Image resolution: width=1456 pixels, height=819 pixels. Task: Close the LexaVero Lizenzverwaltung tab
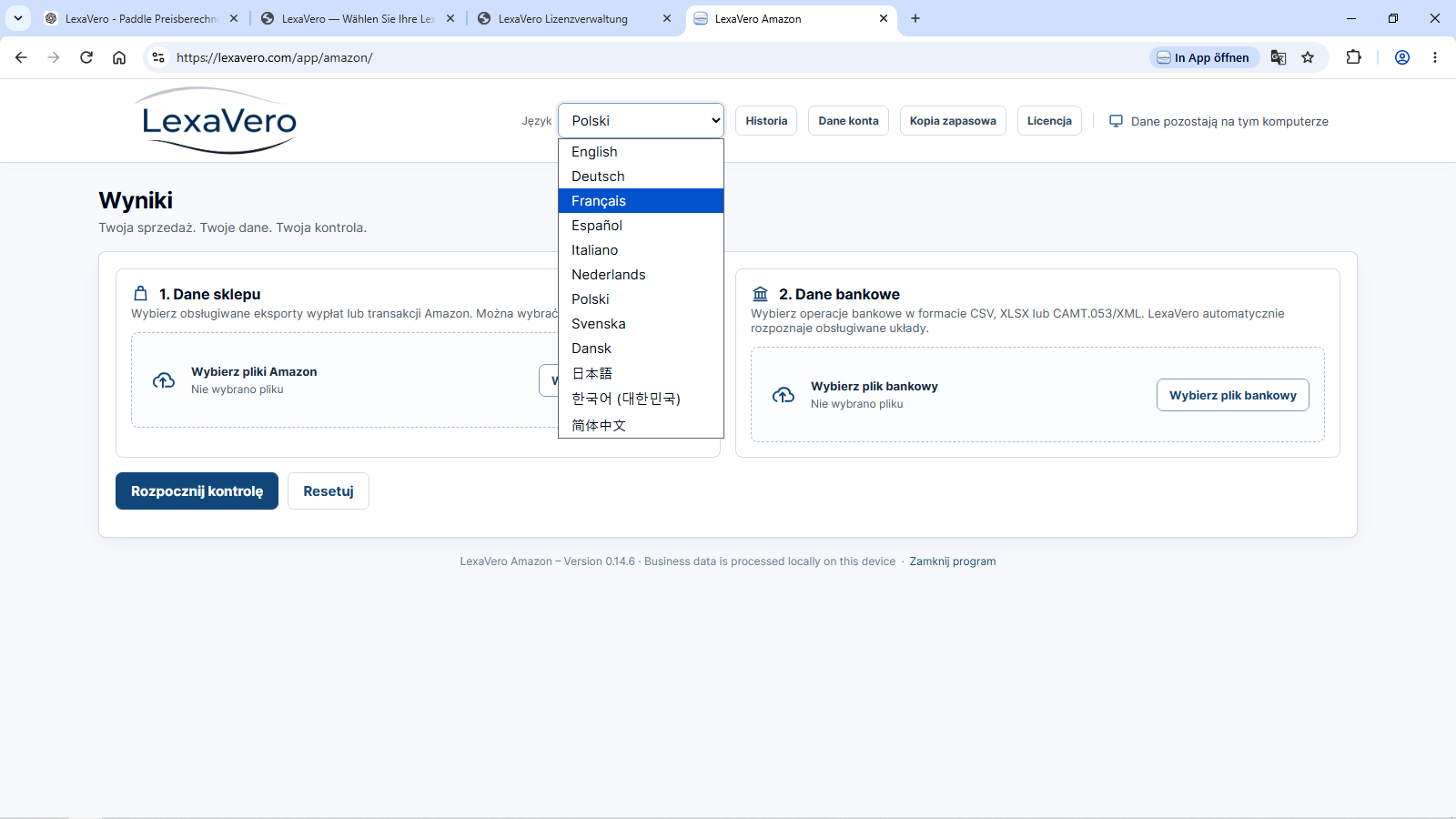pos(667,18)
